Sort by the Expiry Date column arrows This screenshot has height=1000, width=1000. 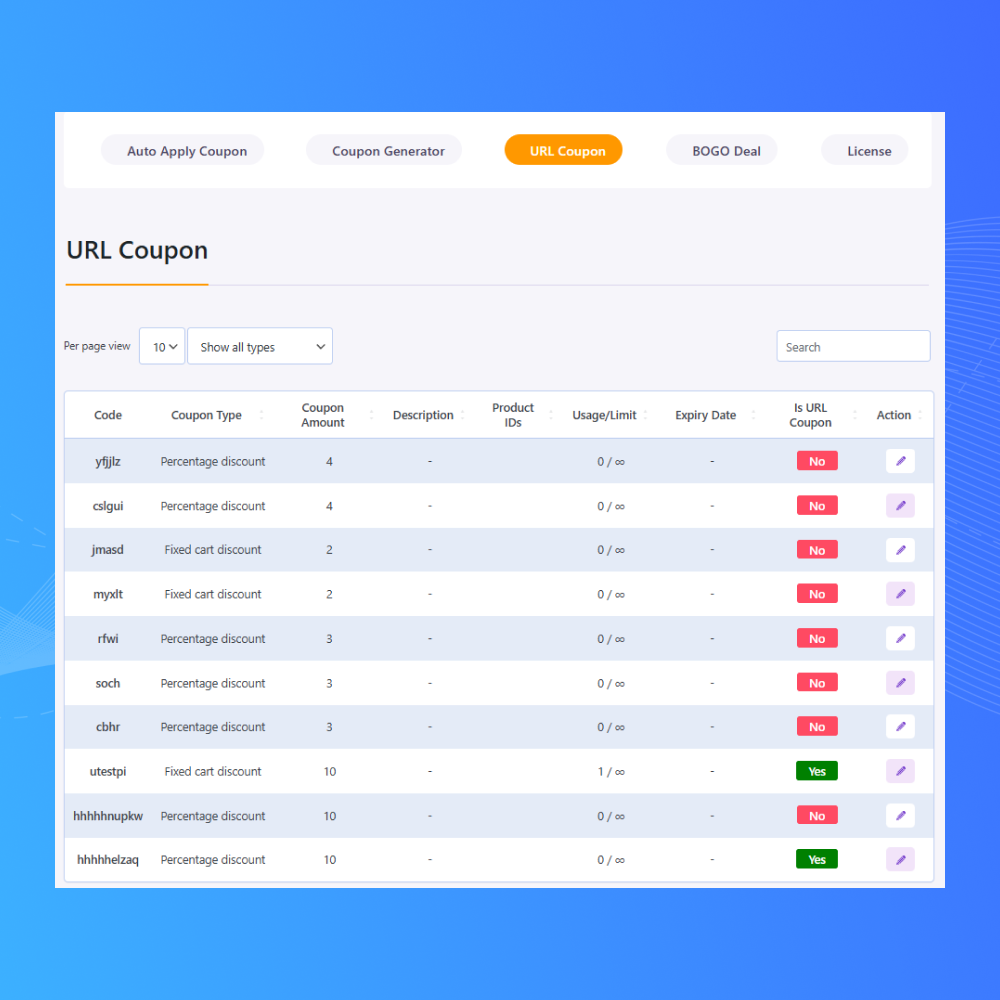(753, 415)
